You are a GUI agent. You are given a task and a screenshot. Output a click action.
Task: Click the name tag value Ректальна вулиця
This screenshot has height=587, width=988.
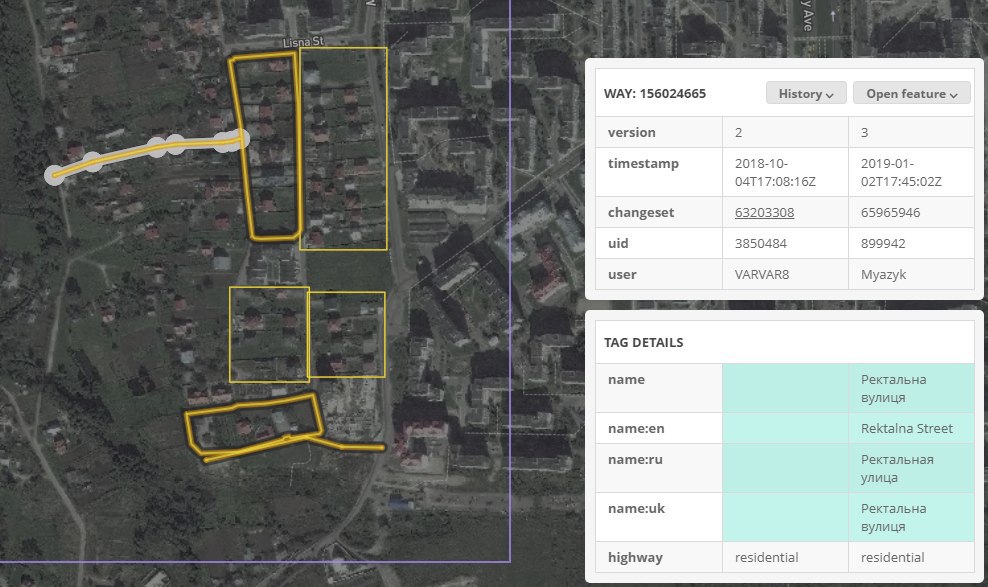click(893, 388)
